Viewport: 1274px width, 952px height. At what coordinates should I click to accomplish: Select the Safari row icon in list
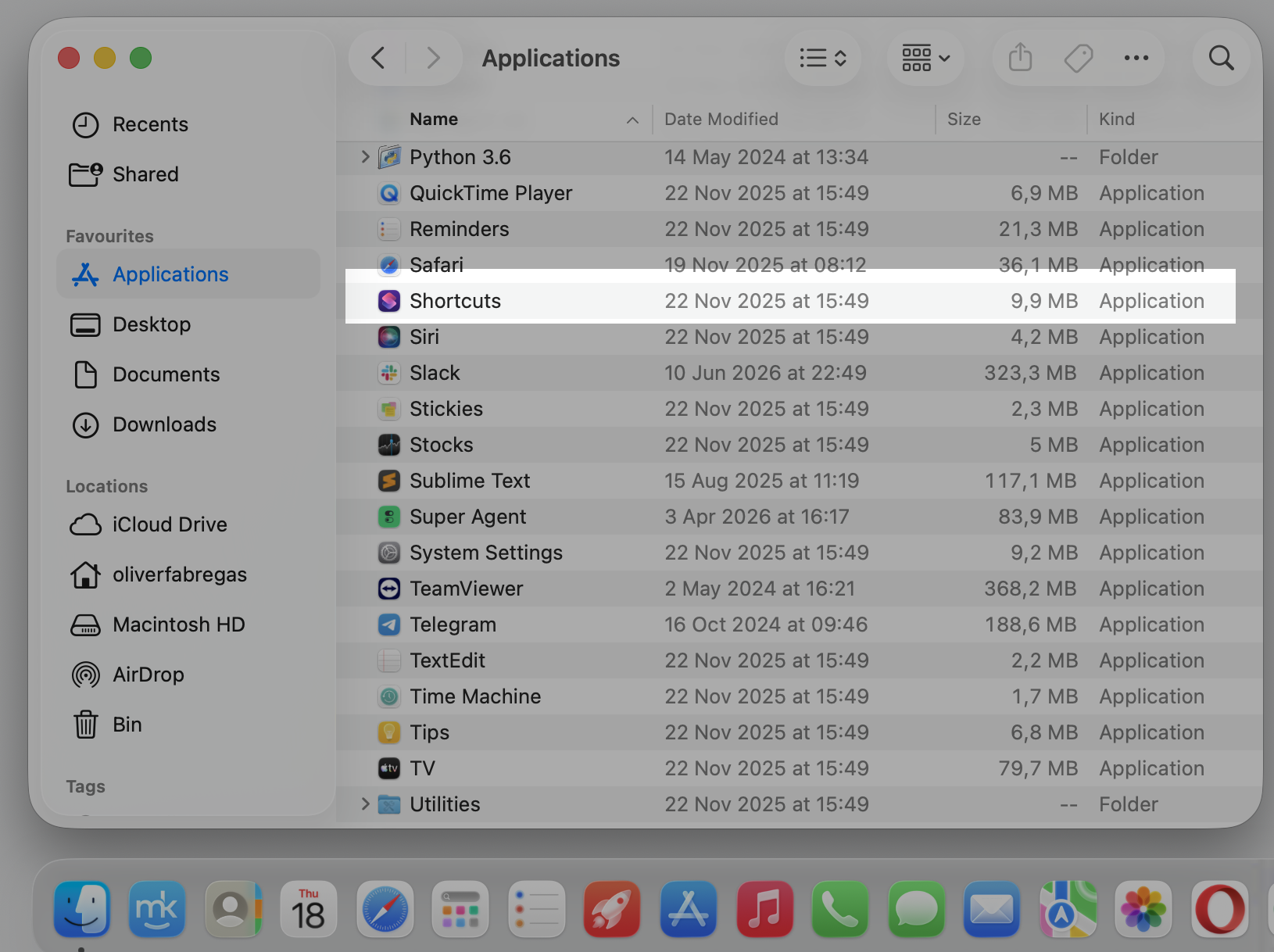click(x=389, y=265)
